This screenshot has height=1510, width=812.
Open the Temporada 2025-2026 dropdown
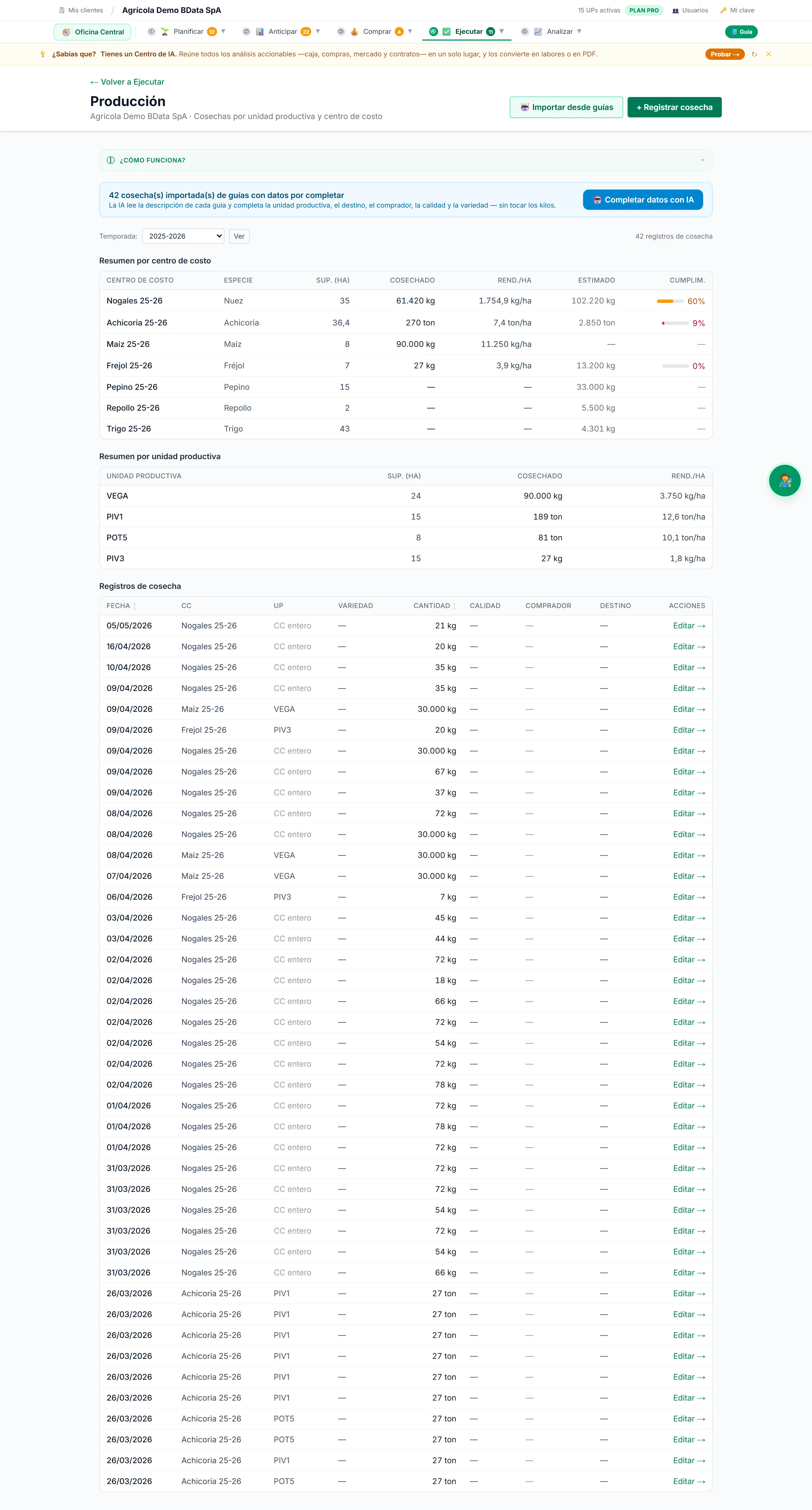point(183,236)
